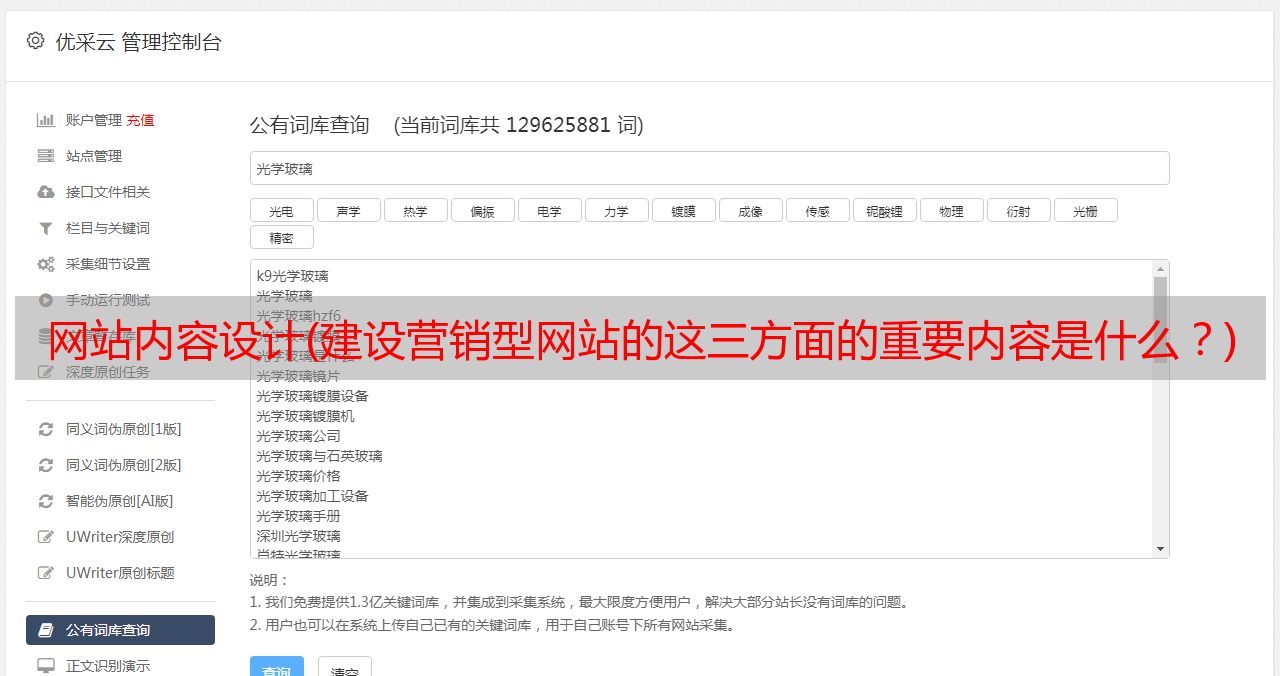Open the 充值 recharge link
The width and height of the screenshot is (1280, 676).
[140, 120]
